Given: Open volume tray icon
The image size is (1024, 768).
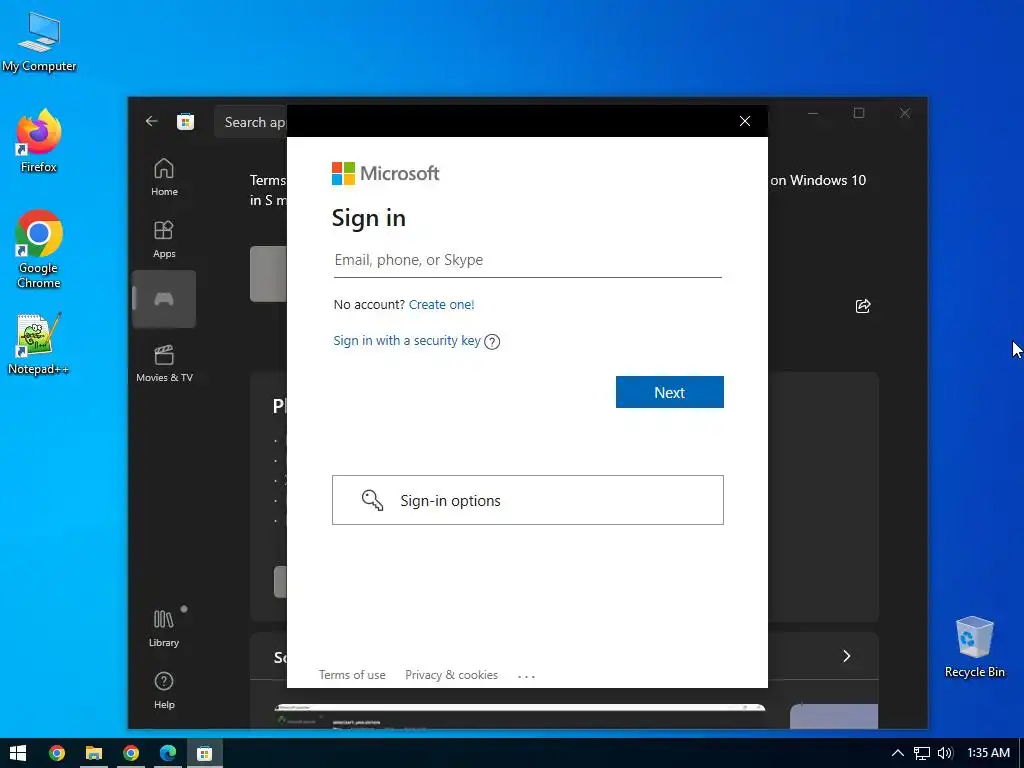Looking at the screenshot, I should (945, 754).
